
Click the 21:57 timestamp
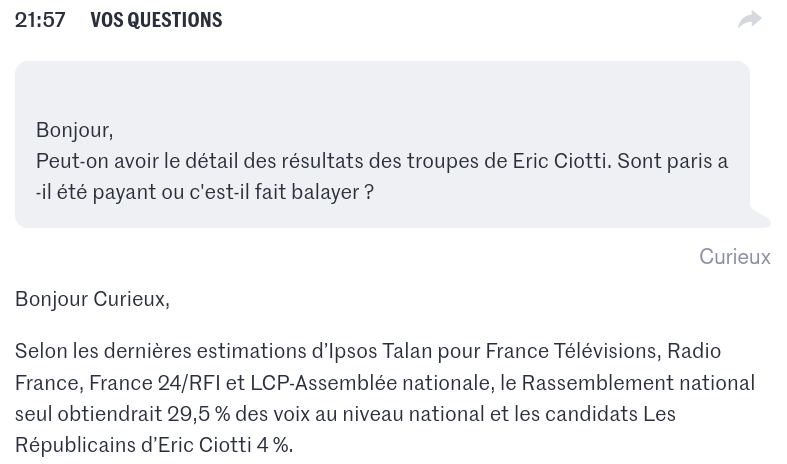click(x=40, y=20)
